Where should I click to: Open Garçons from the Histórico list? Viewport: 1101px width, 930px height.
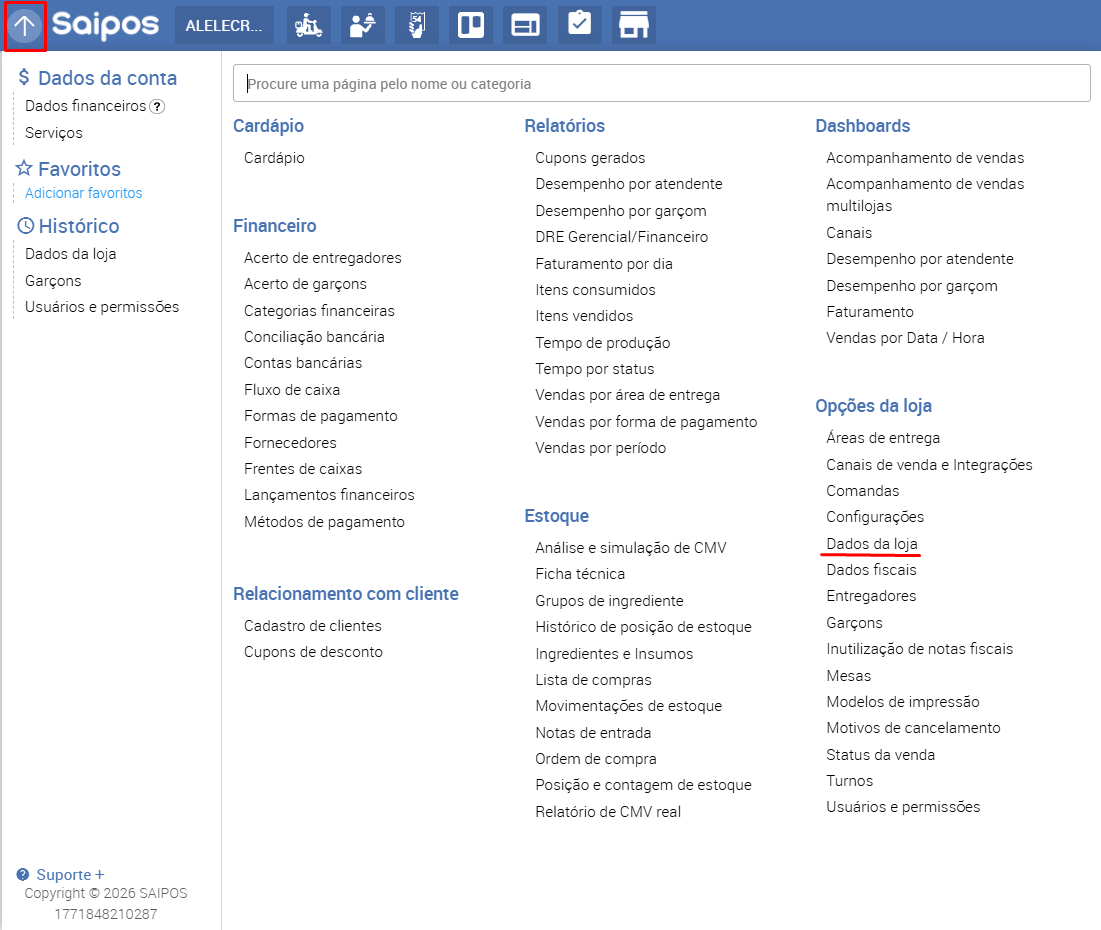pyautogui.click(x=53, y=281)
